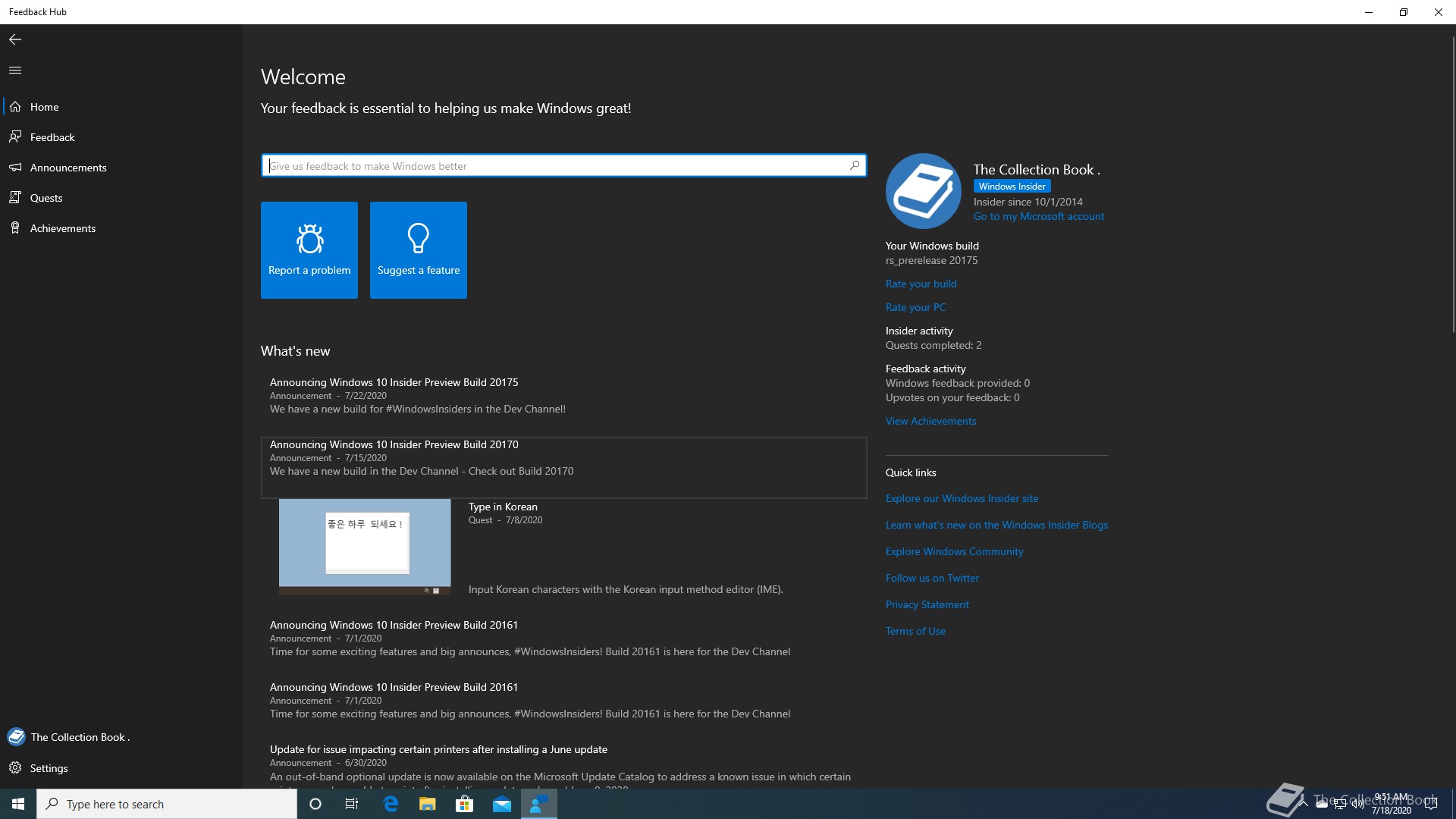Image resolution: width=1456 pixels, height=819 pixels.
Task: Open Microsoft Store from taskbar
Action: [464, 804]
